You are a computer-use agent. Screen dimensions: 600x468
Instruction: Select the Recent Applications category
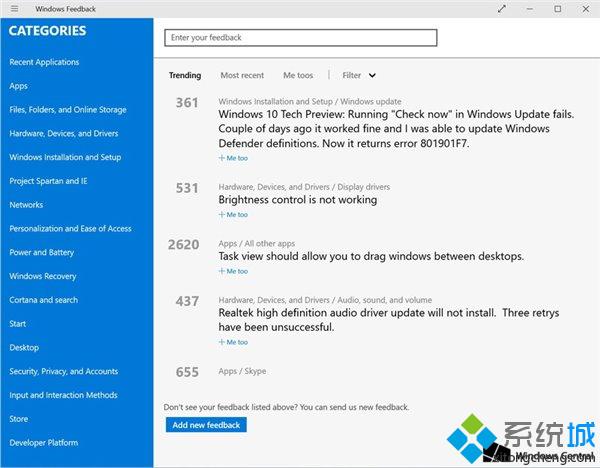click(x=44, y=62)
